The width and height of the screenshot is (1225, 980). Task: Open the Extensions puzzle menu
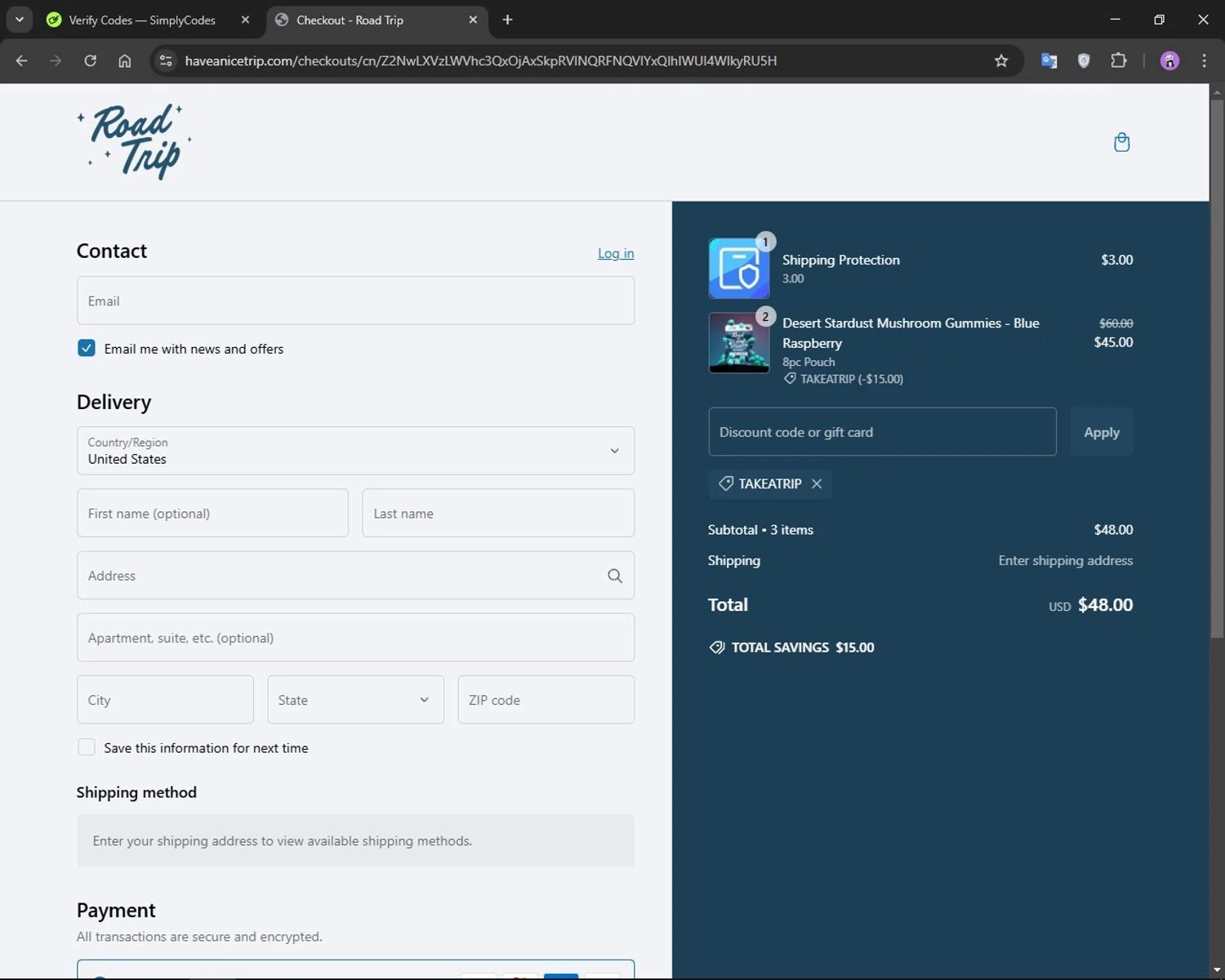[x=1119, y=60]
